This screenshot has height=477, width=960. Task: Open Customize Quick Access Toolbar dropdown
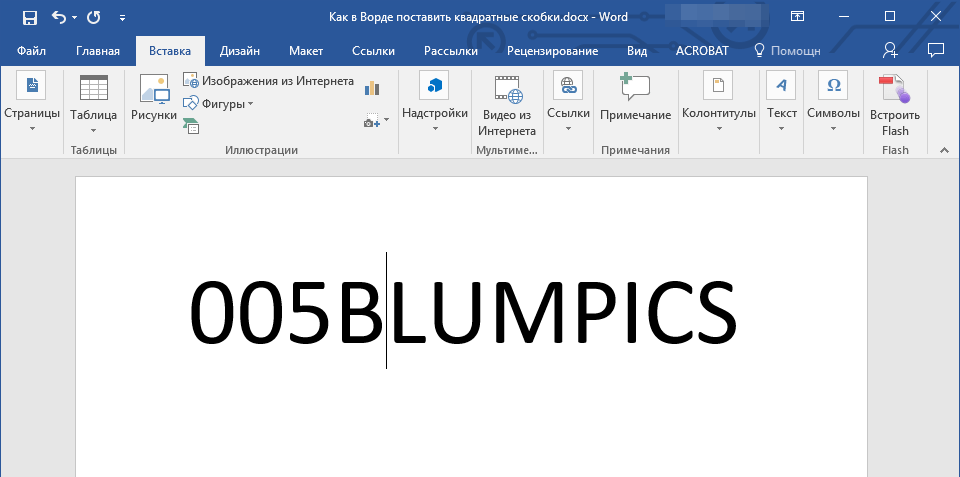[x=122, y=18]
